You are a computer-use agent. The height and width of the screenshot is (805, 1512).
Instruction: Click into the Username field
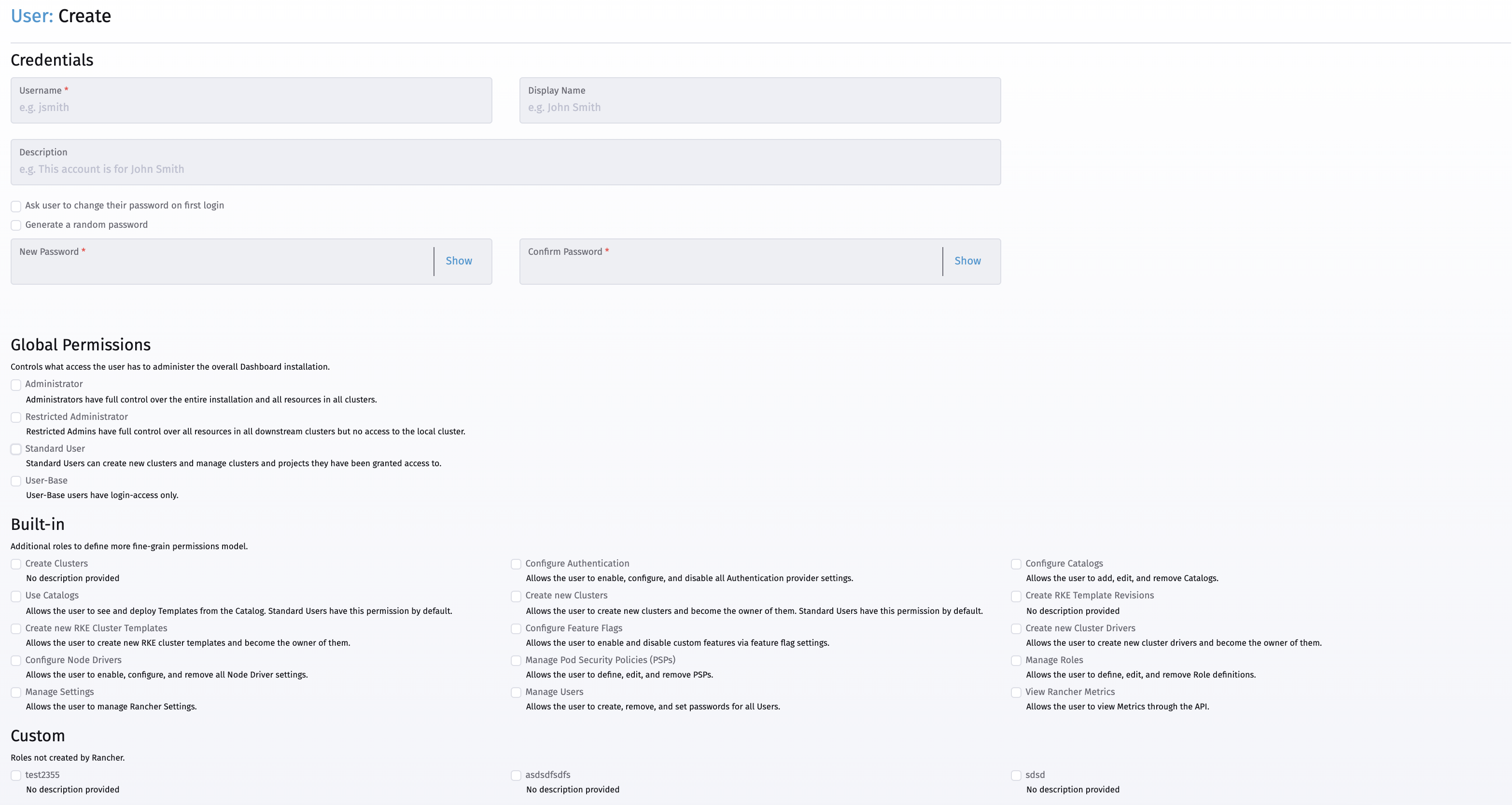[251, 107]
